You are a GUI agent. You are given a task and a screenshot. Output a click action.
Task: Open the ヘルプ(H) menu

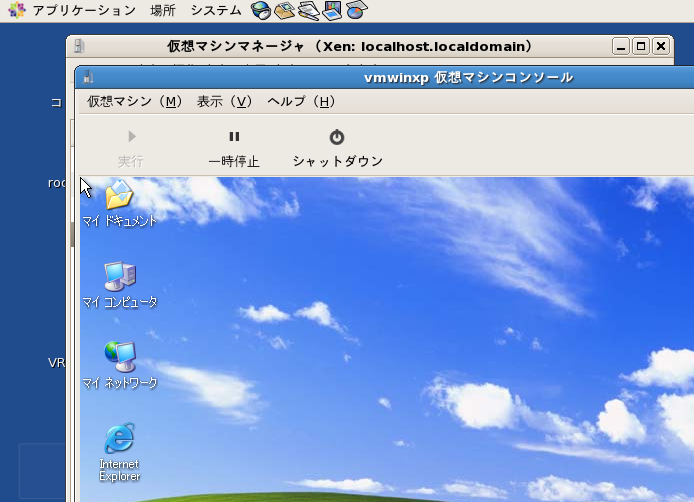(300, 101)
